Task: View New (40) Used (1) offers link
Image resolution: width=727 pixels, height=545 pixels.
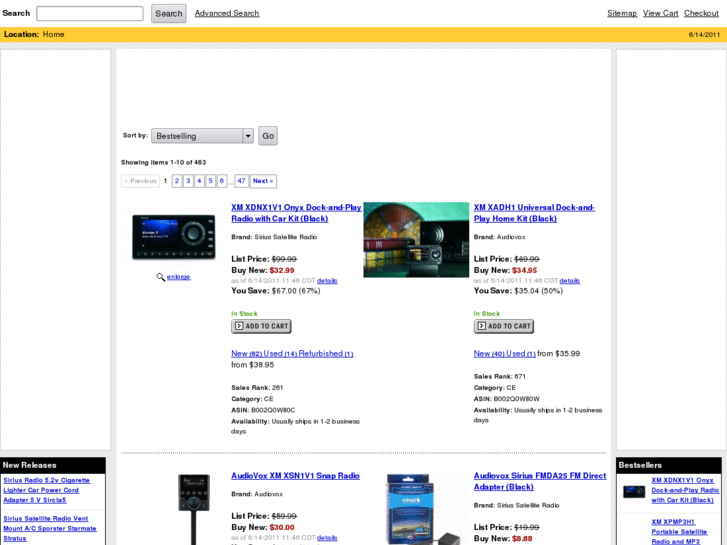Action: [504, 354]
